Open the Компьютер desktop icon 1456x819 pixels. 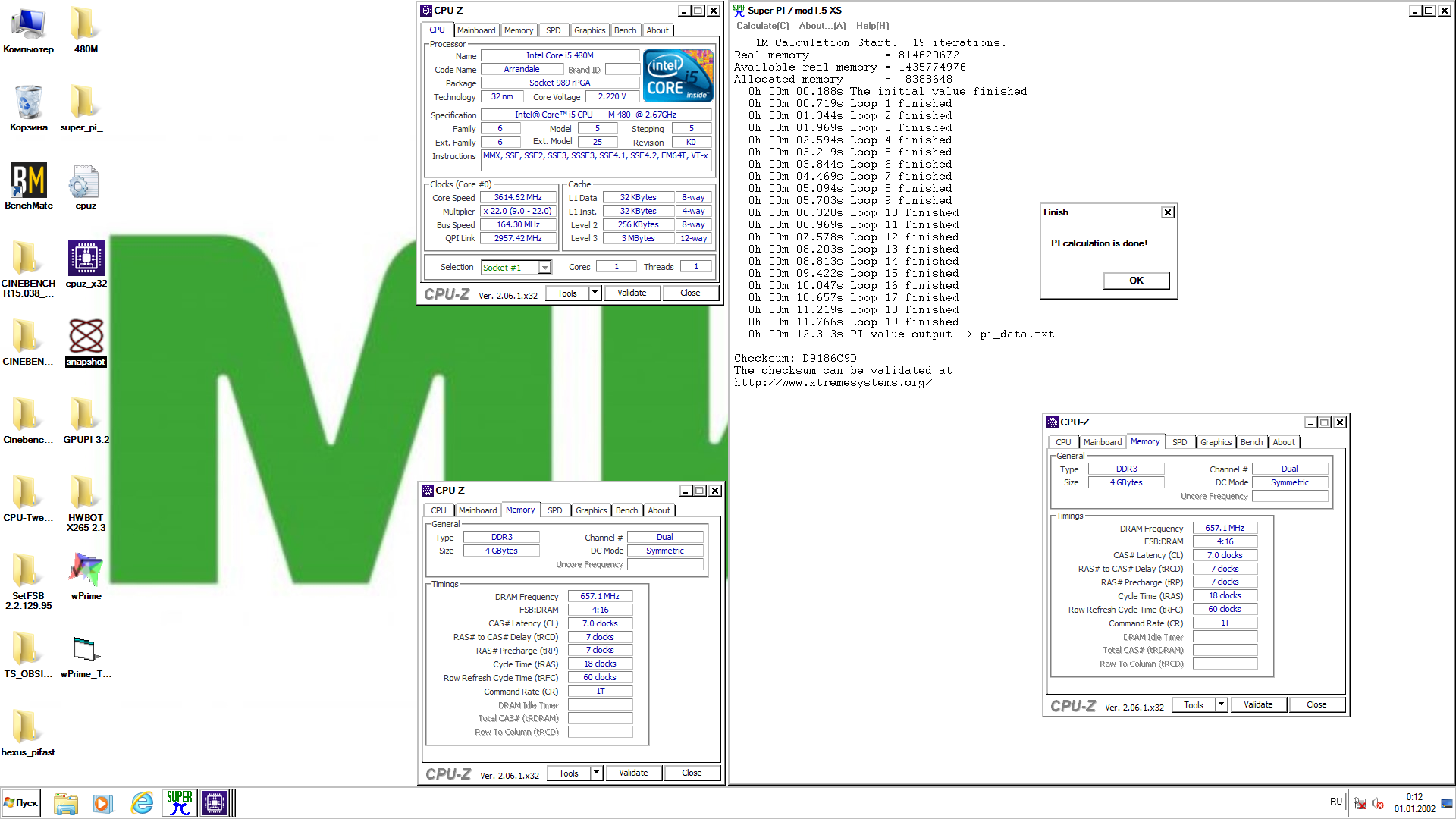(28, 30)
